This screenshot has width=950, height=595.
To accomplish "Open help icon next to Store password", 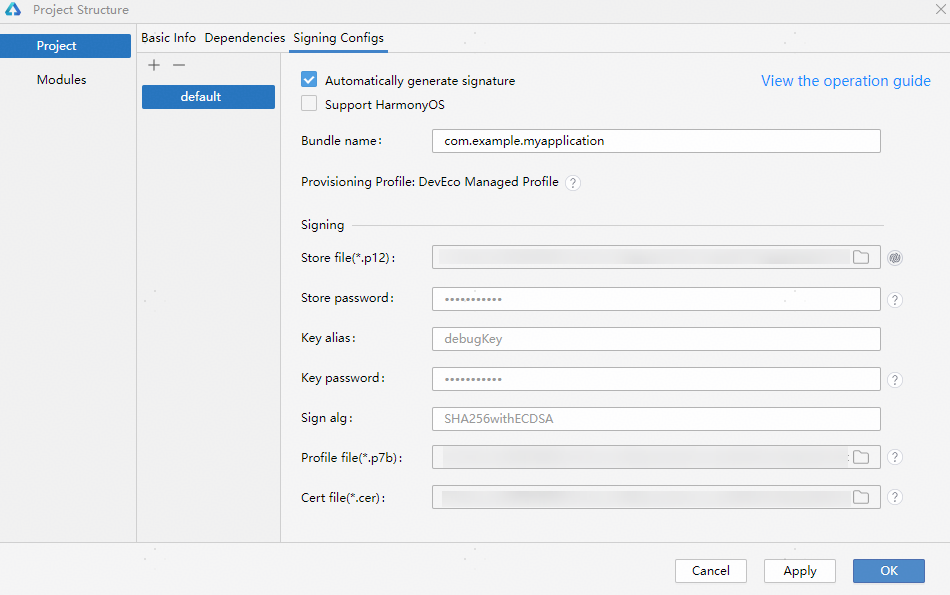I will coord(895,300).
